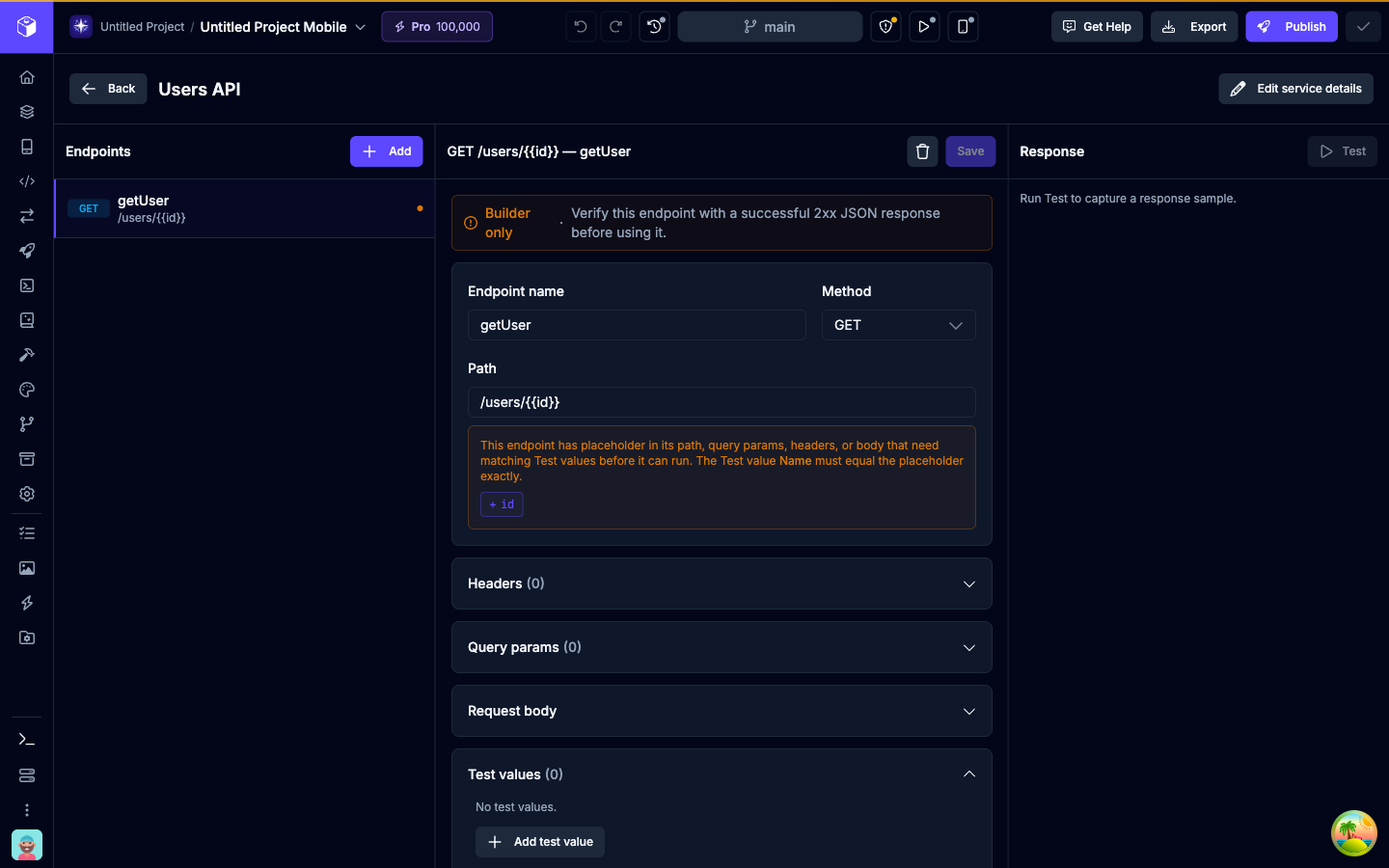
Task: Open the device preview phone icon
Action: tap(963, 27)
